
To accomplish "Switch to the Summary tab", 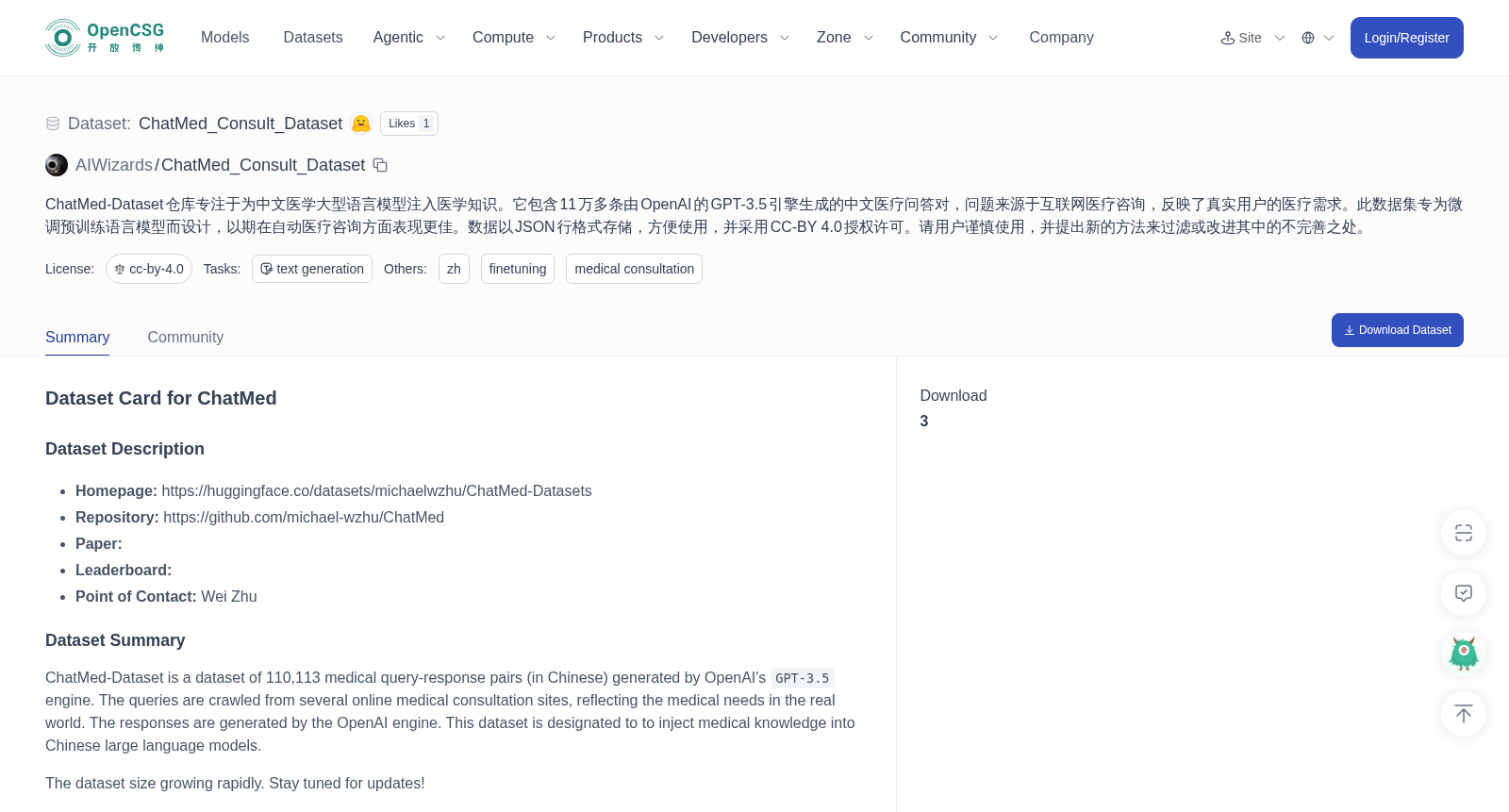I will click(77, 337).
